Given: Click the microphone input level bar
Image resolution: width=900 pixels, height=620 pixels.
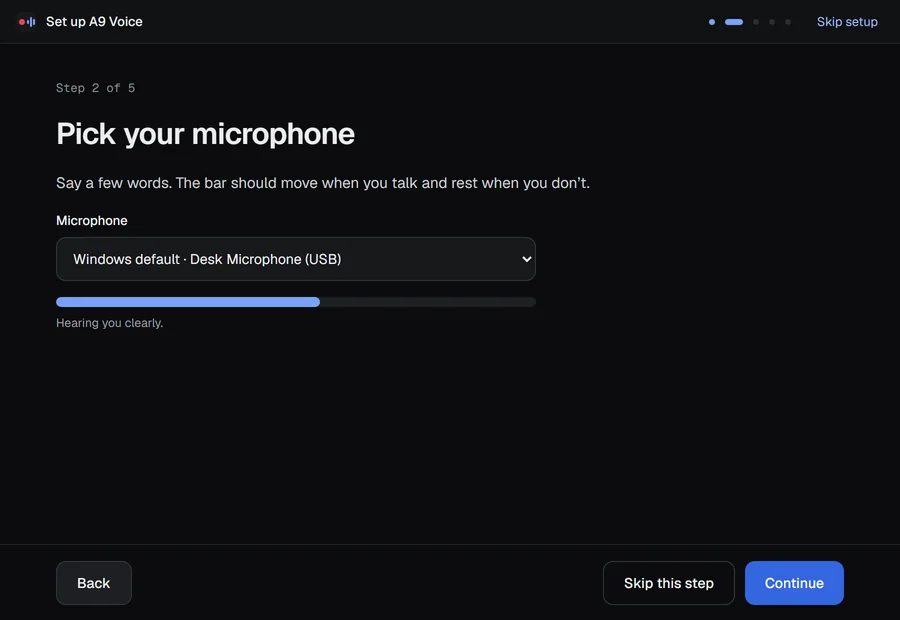Looking at the screenshot, I should click(x=296, y=302).
